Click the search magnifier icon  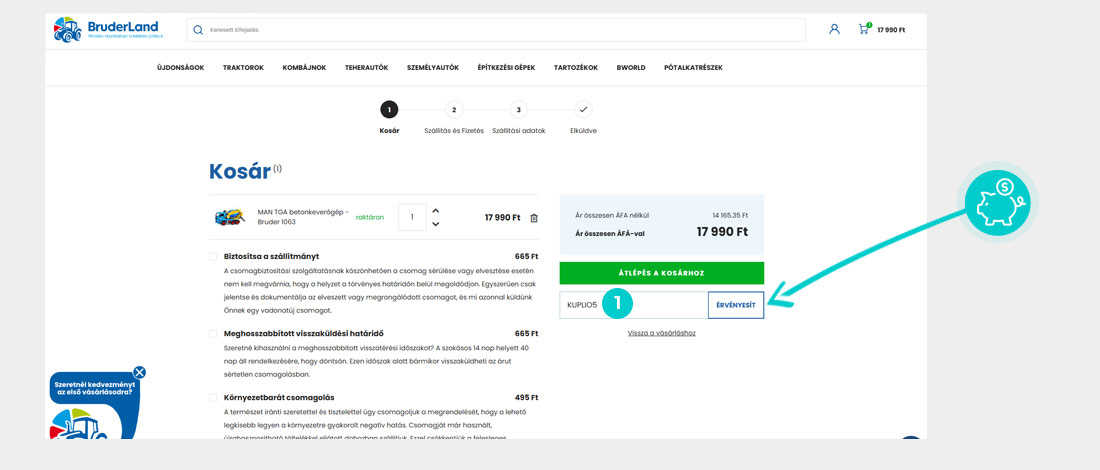[x=198, y=30]
